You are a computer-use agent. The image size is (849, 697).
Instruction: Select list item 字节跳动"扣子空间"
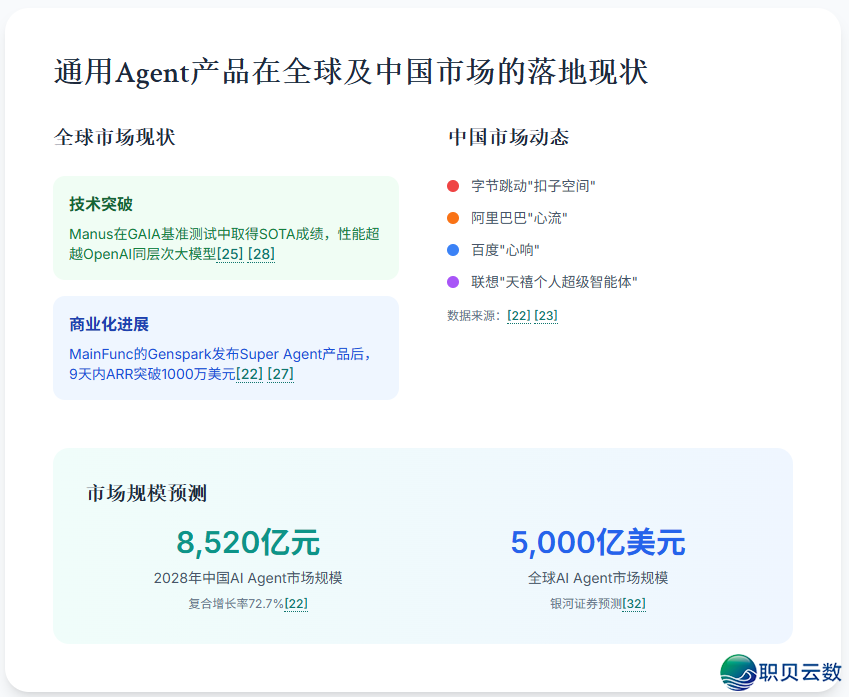533,186
